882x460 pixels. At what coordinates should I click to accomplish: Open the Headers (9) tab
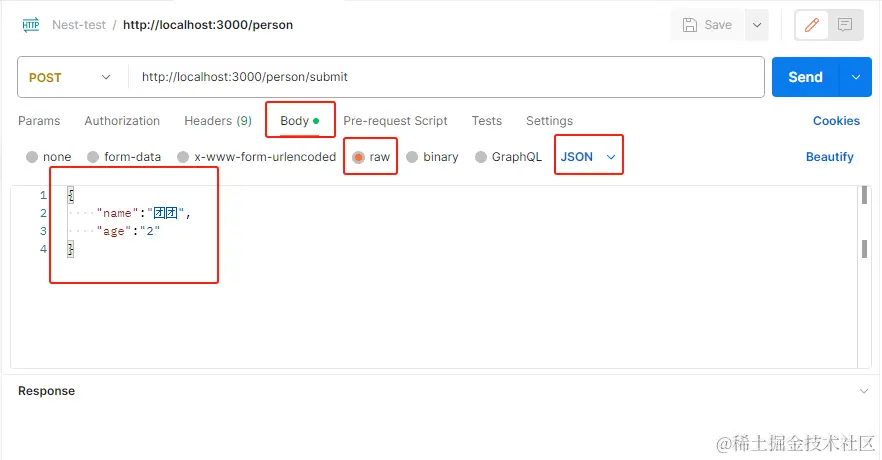pyautogui.click(x=218, y=121)
